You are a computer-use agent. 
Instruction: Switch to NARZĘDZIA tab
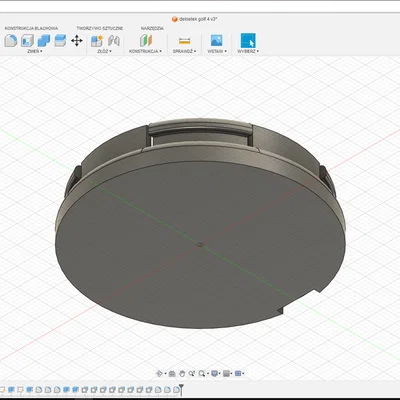(152, 28)
